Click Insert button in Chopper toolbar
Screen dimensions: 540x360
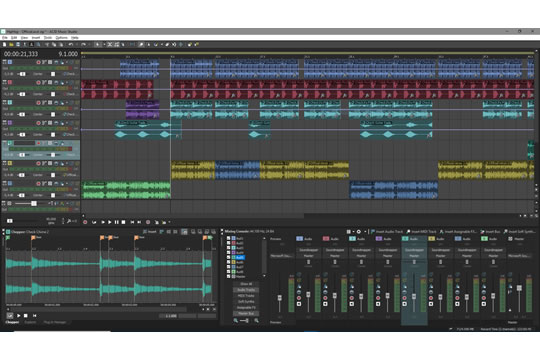click(x=150, y=232)
